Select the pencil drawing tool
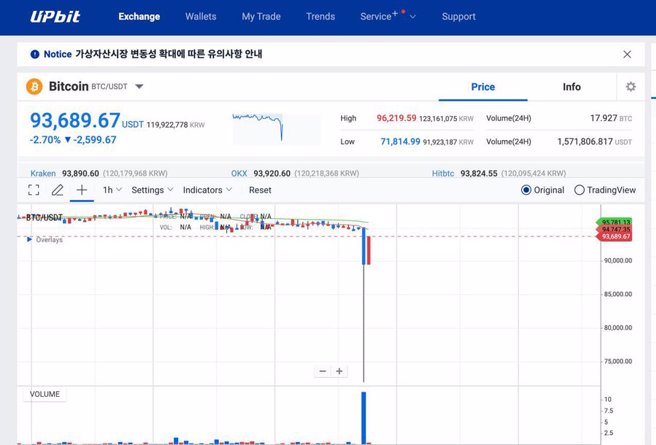Screen dimensions: 656x445 (x=58, y=190)
